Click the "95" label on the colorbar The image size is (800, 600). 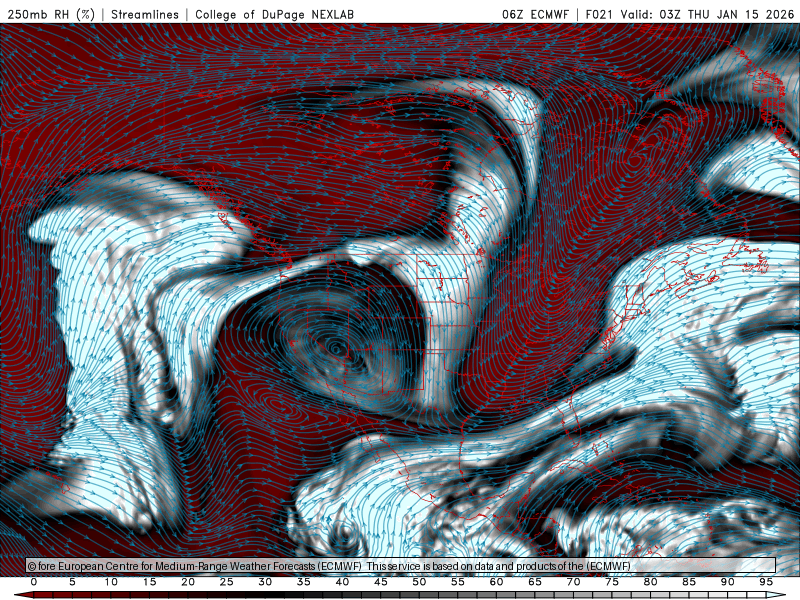pyautogui.click(x=766, y=582)
